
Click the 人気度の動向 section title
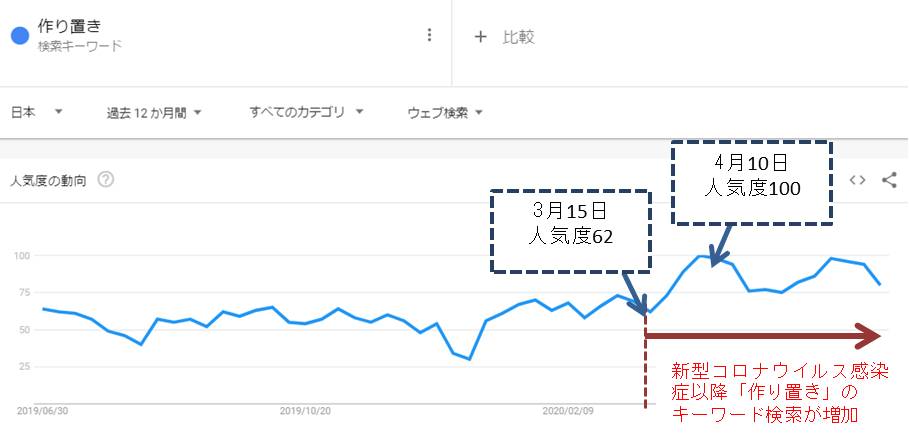coord(49,180)
